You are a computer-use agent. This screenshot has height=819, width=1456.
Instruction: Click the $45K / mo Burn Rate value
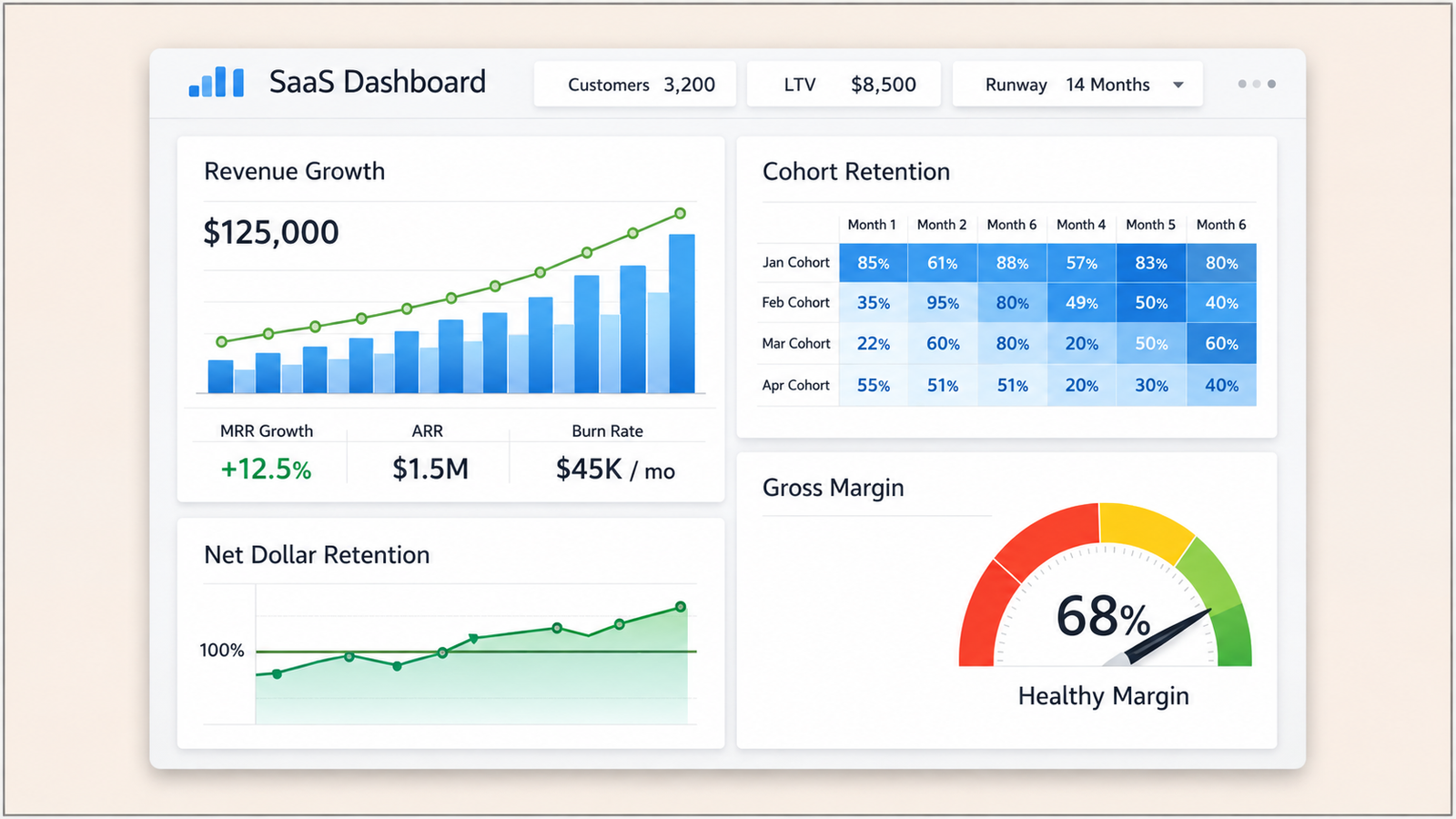click(x=615, y=470)
